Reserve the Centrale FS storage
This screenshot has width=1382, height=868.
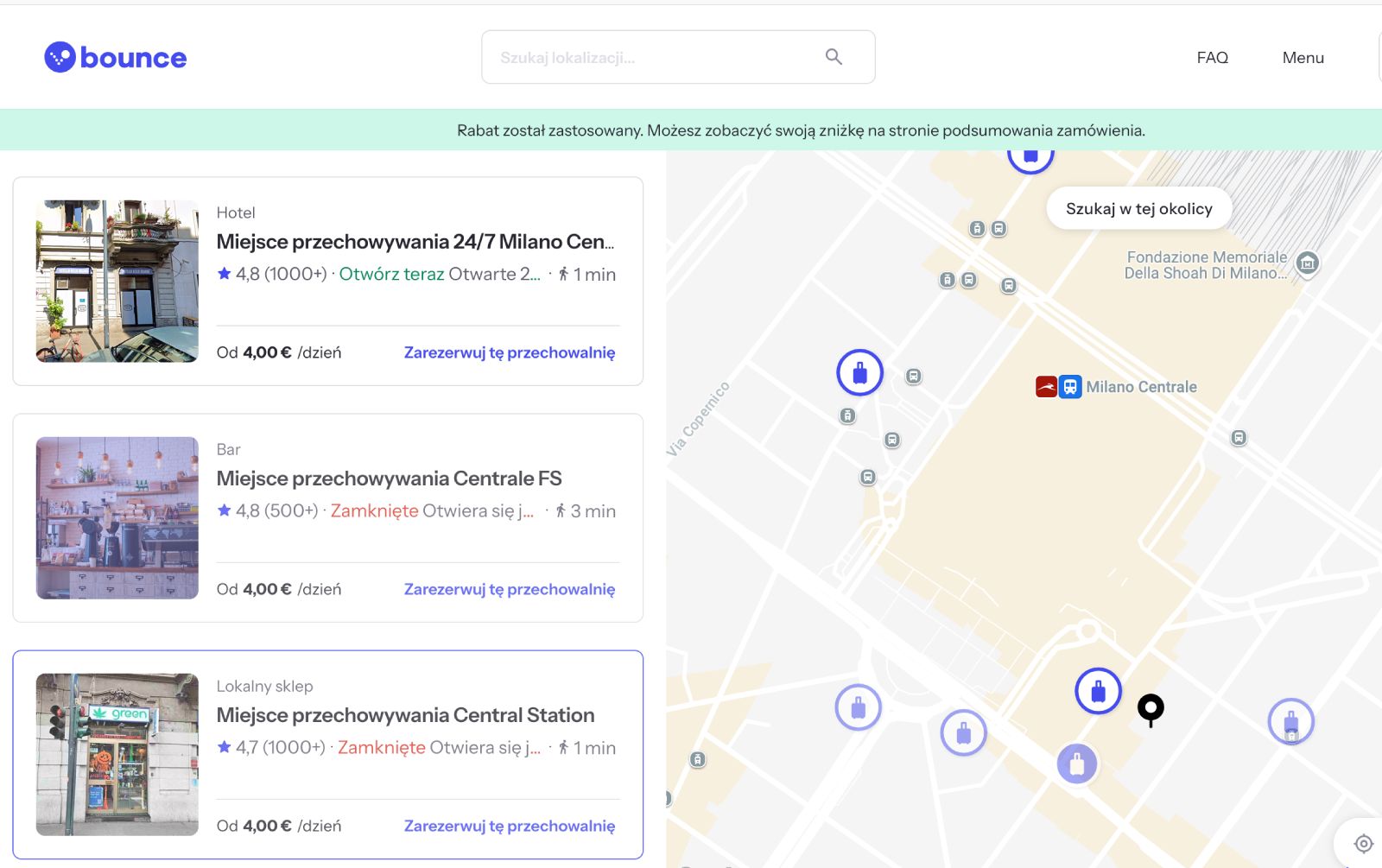(510, 589)
